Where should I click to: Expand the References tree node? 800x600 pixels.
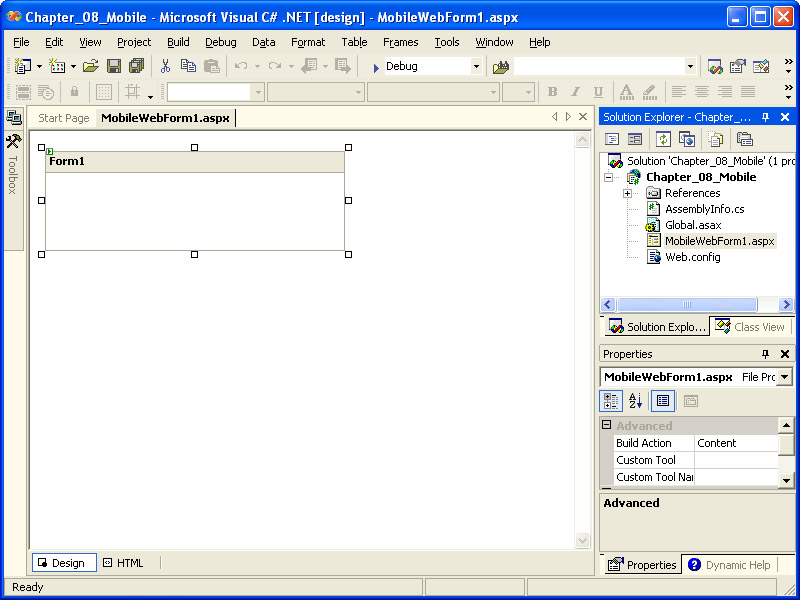[x=627, y=193]
